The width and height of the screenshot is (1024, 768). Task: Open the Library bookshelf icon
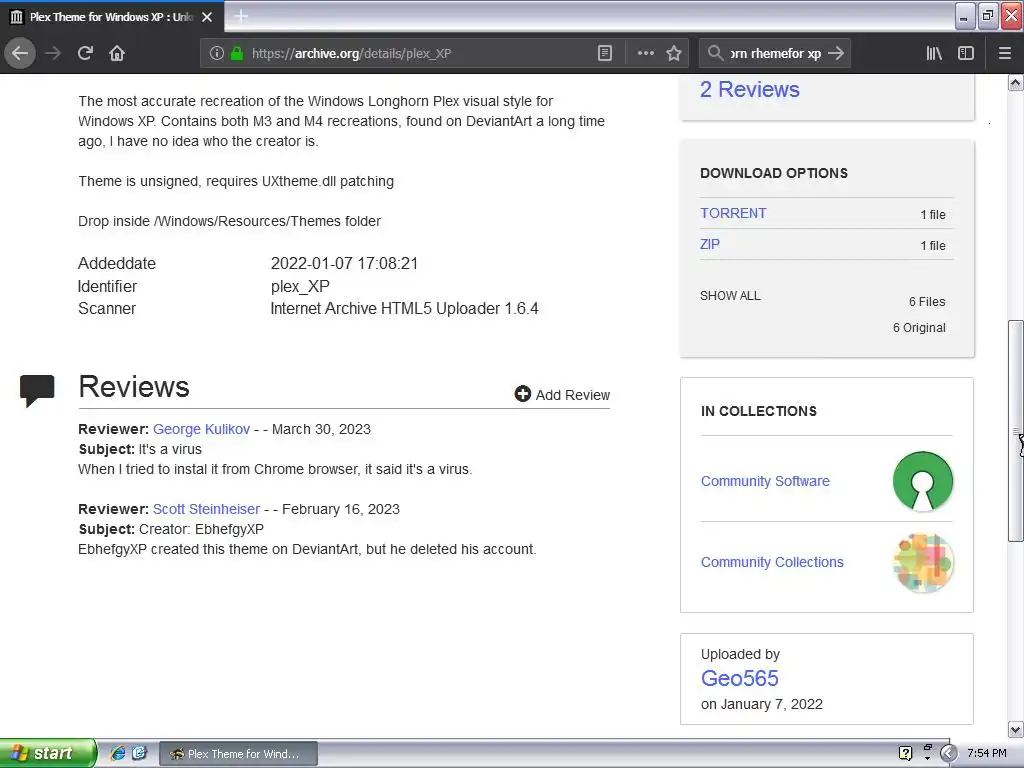click(934, 54)
